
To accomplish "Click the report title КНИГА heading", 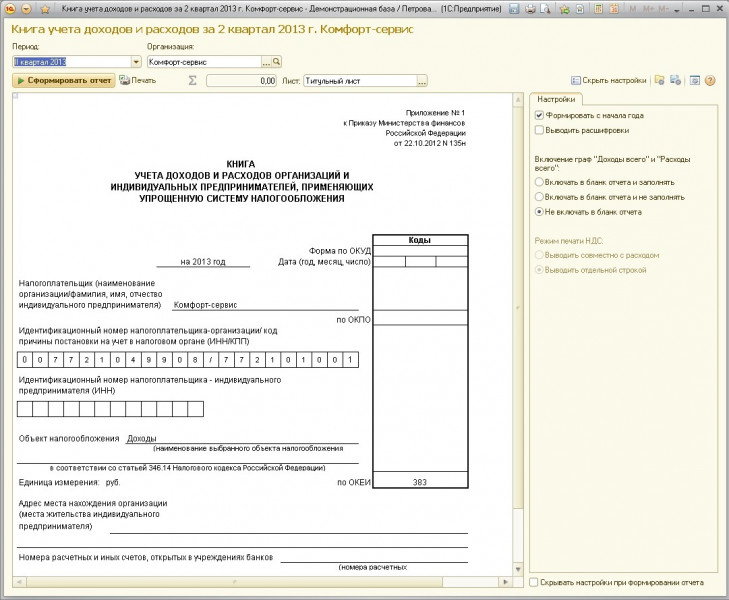I will click(x=241, y=164).
